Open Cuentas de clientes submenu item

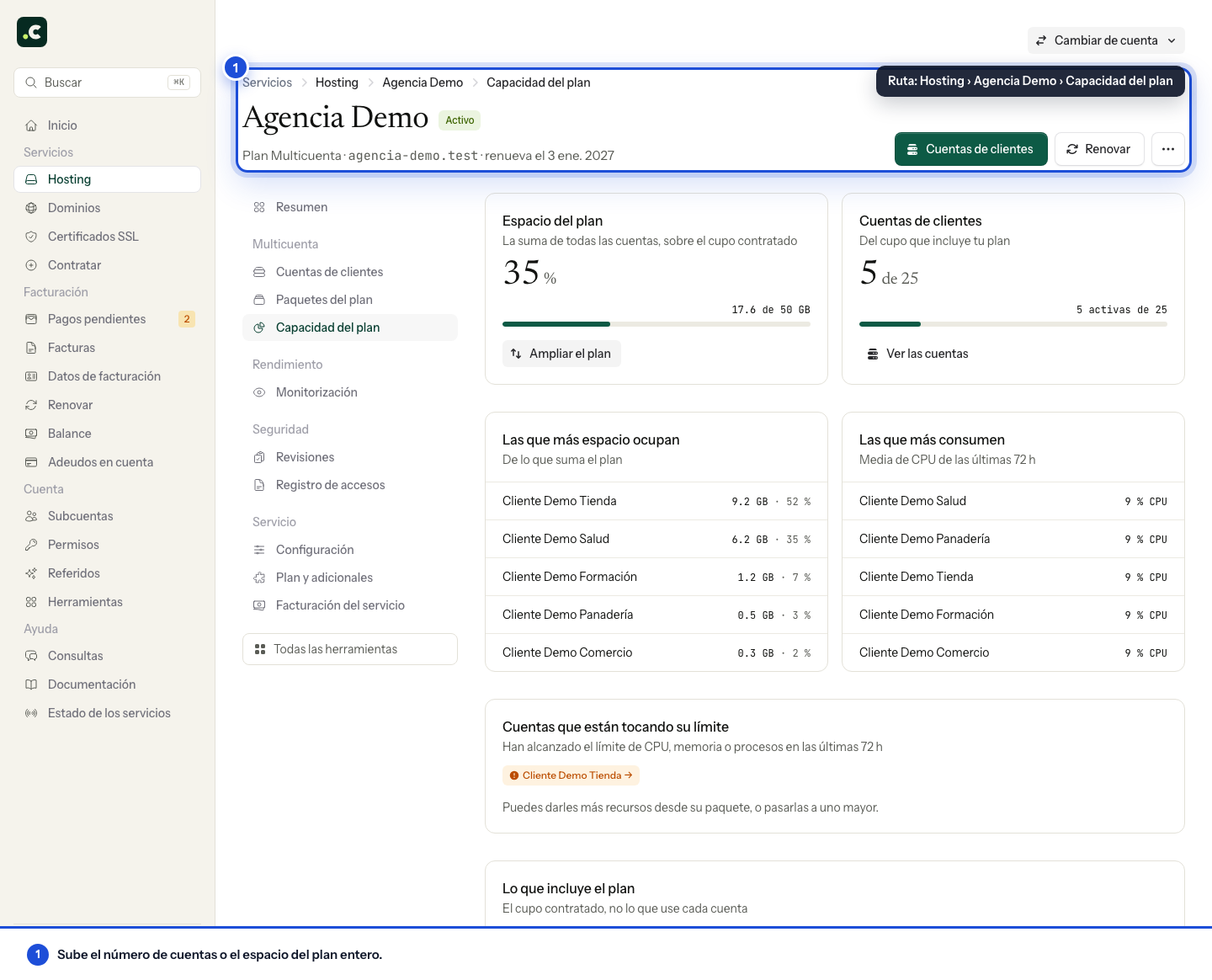tap(350, 272)
